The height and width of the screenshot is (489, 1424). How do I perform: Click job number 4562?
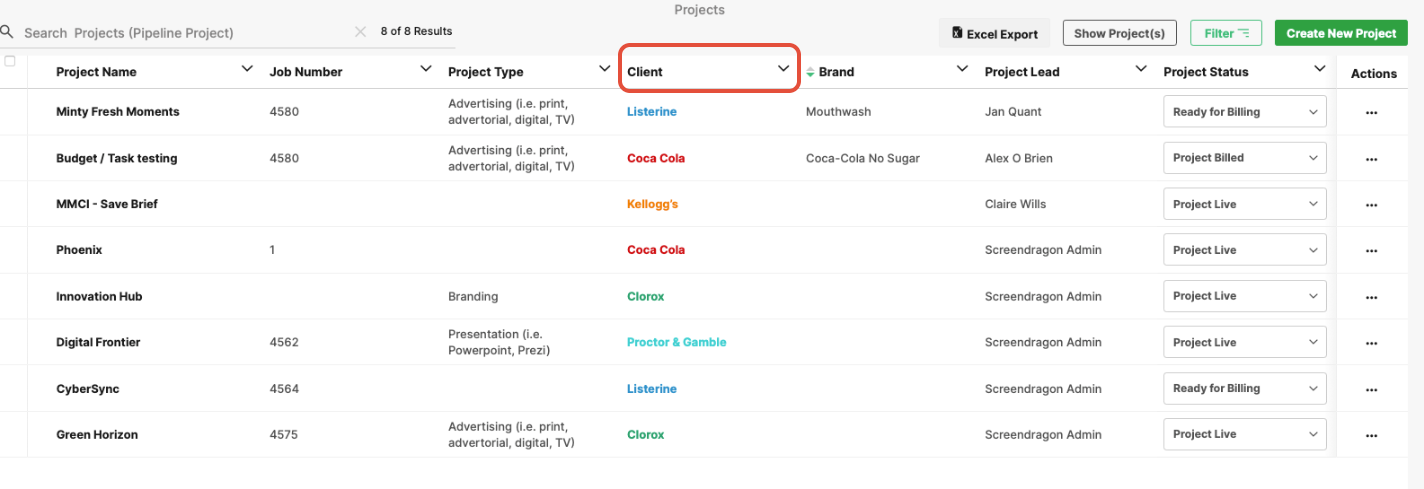284,342
